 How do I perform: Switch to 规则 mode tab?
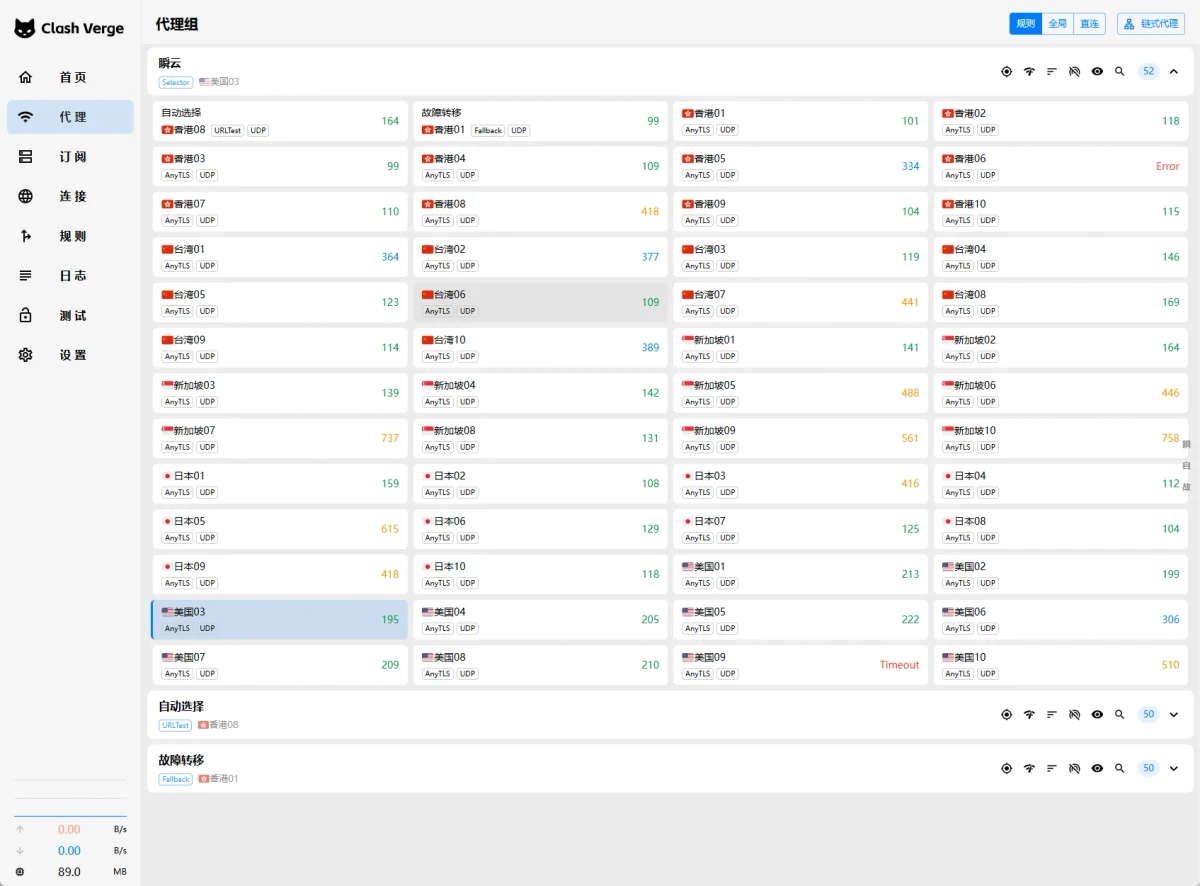click(1026, 24)
